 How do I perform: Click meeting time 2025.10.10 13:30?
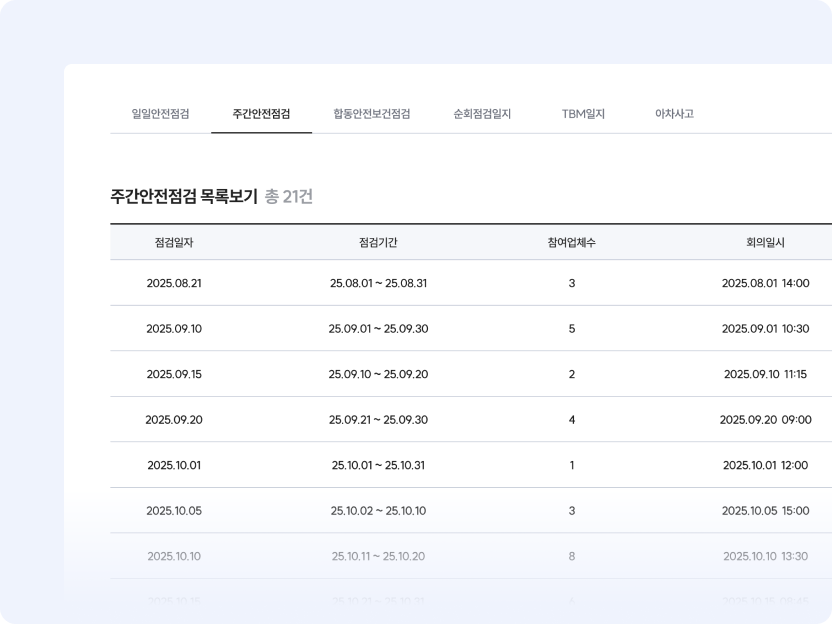pyautogui.click(x=765, y=556)
